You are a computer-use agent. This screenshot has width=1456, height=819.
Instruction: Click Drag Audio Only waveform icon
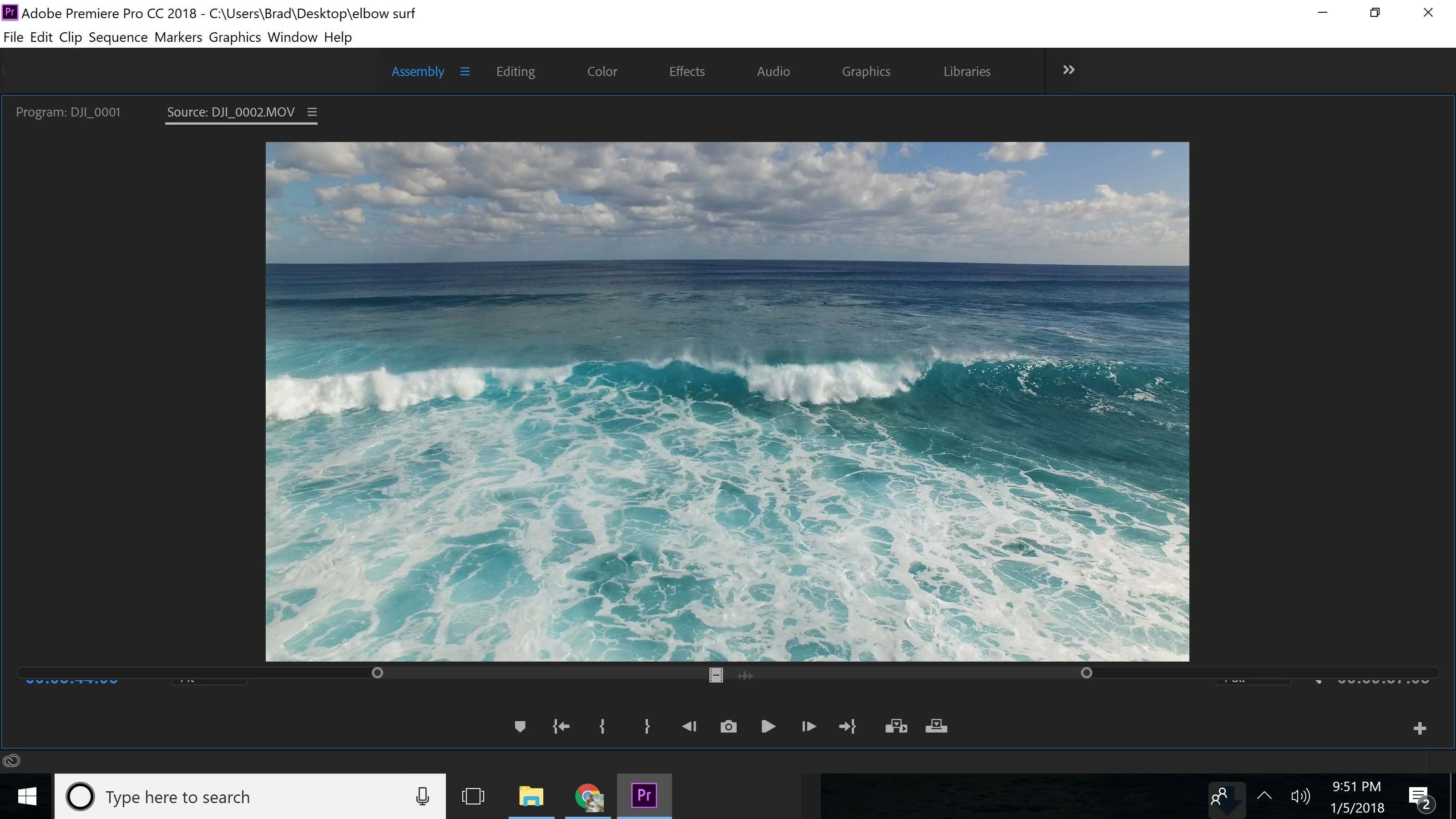pos(746,676)
